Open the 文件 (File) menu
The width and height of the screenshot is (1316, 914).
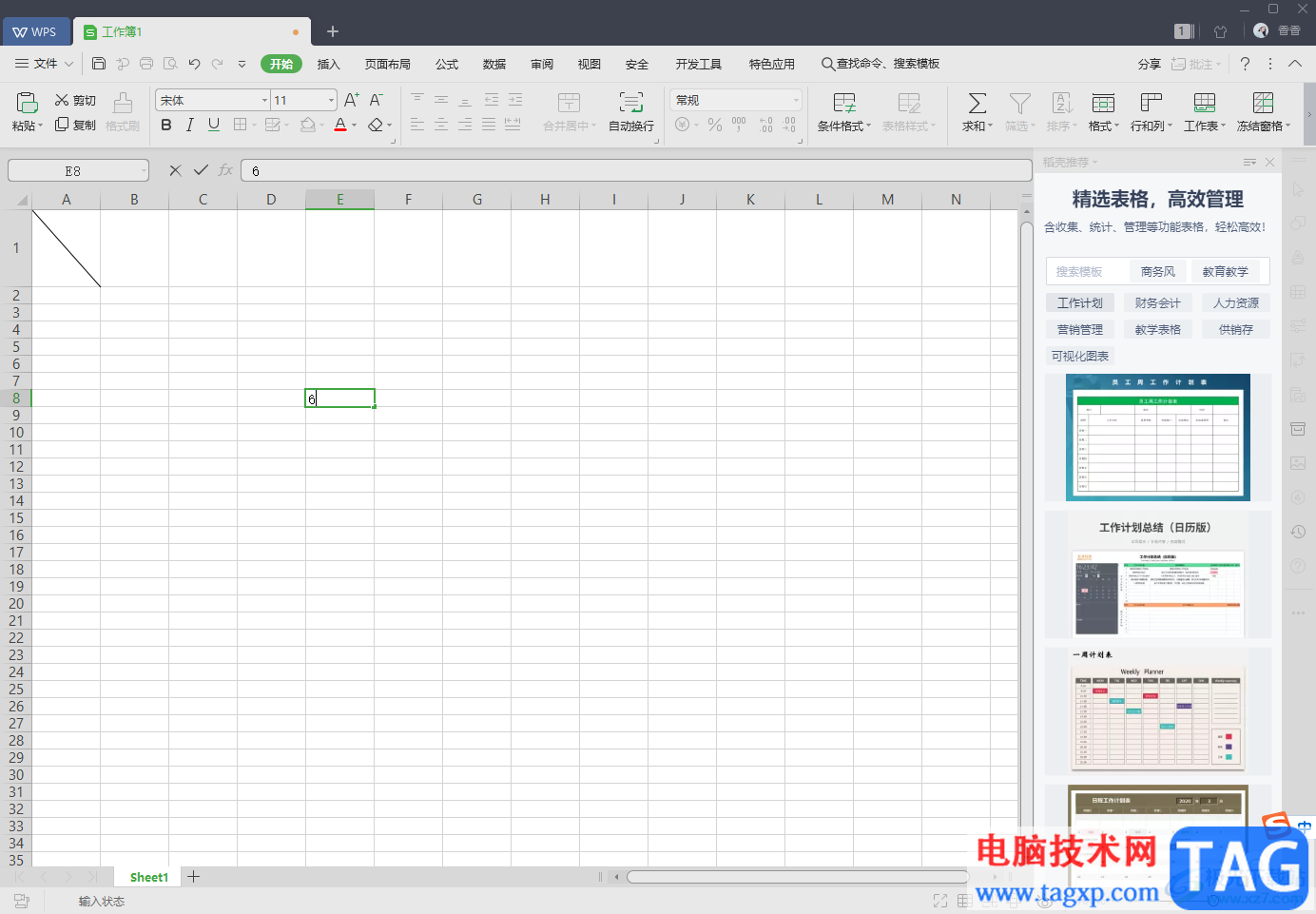coord(44,64)
